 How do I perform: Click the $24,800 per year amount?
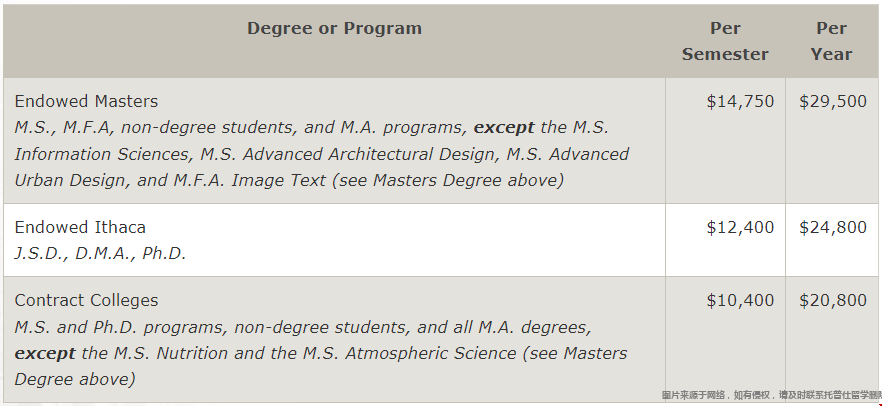833,228
